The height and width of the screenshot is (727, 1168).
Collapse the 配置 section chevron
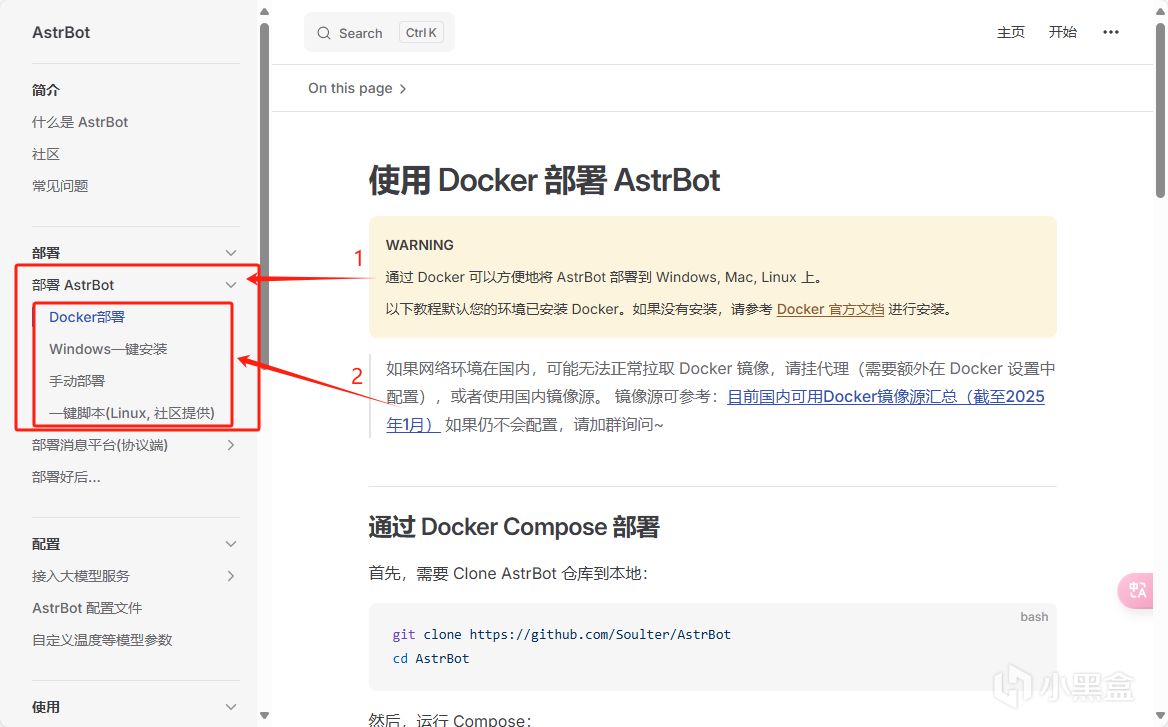(x=231, y=545)
